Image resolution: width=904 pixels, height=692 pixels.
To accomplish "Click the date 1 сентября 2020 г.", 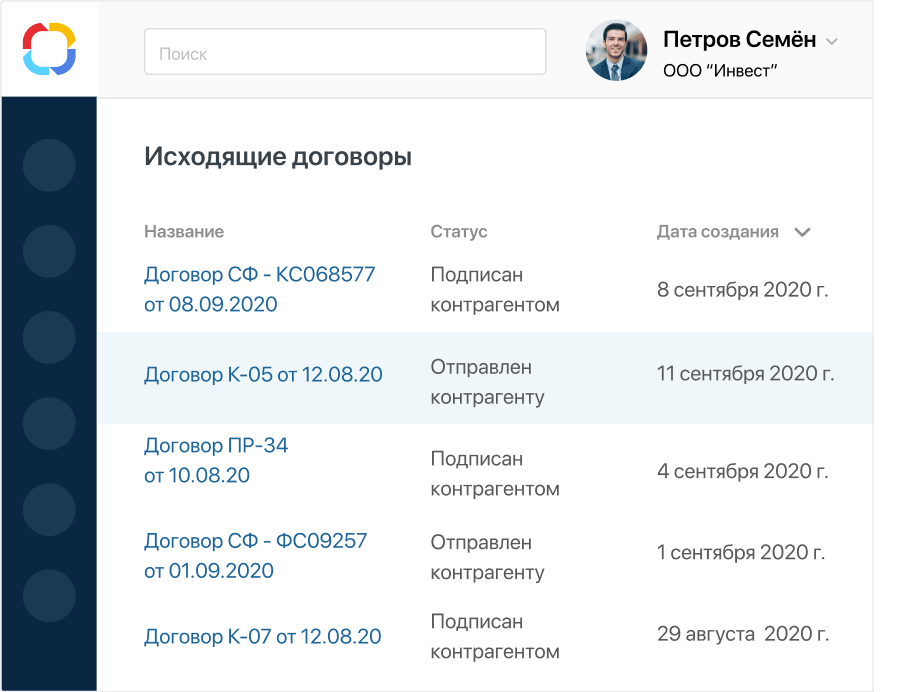I will point(741,553).
